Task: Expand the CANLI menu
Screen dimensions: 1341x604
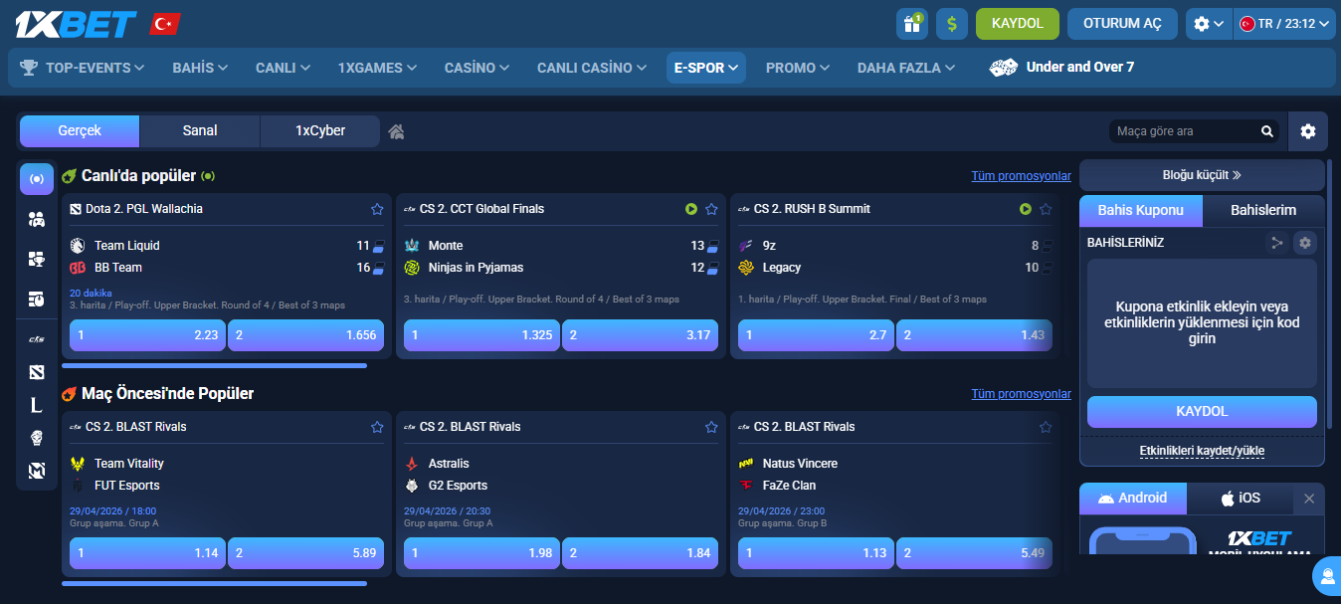Action: (283, 68)
